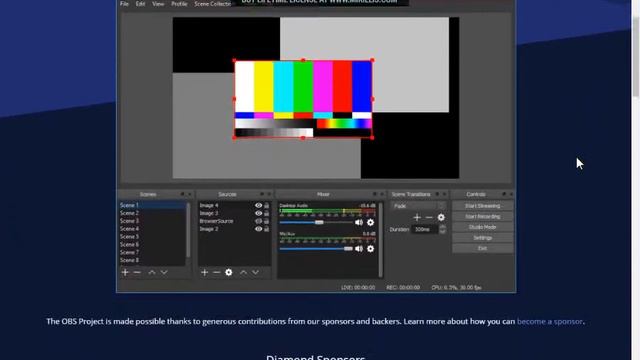Screen dimensions: 640x360
Task: Open source properties gear in Sources panel
Action: (229, 272)
